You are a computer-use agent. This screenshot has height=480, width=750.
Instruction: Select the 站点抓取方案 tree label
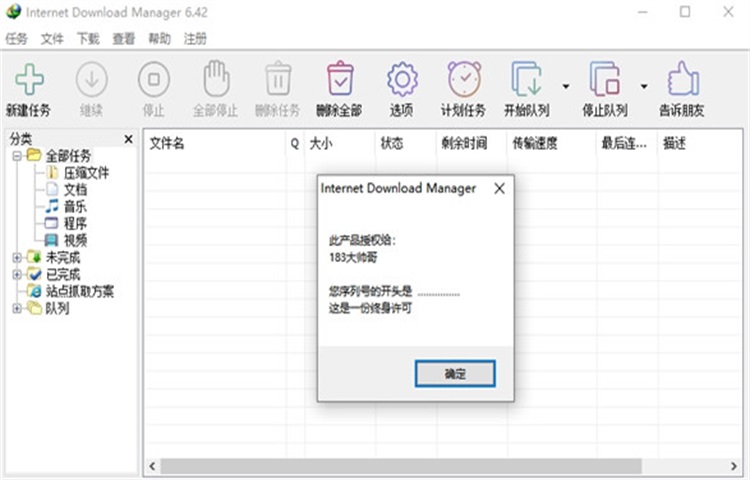coord(80,291)
